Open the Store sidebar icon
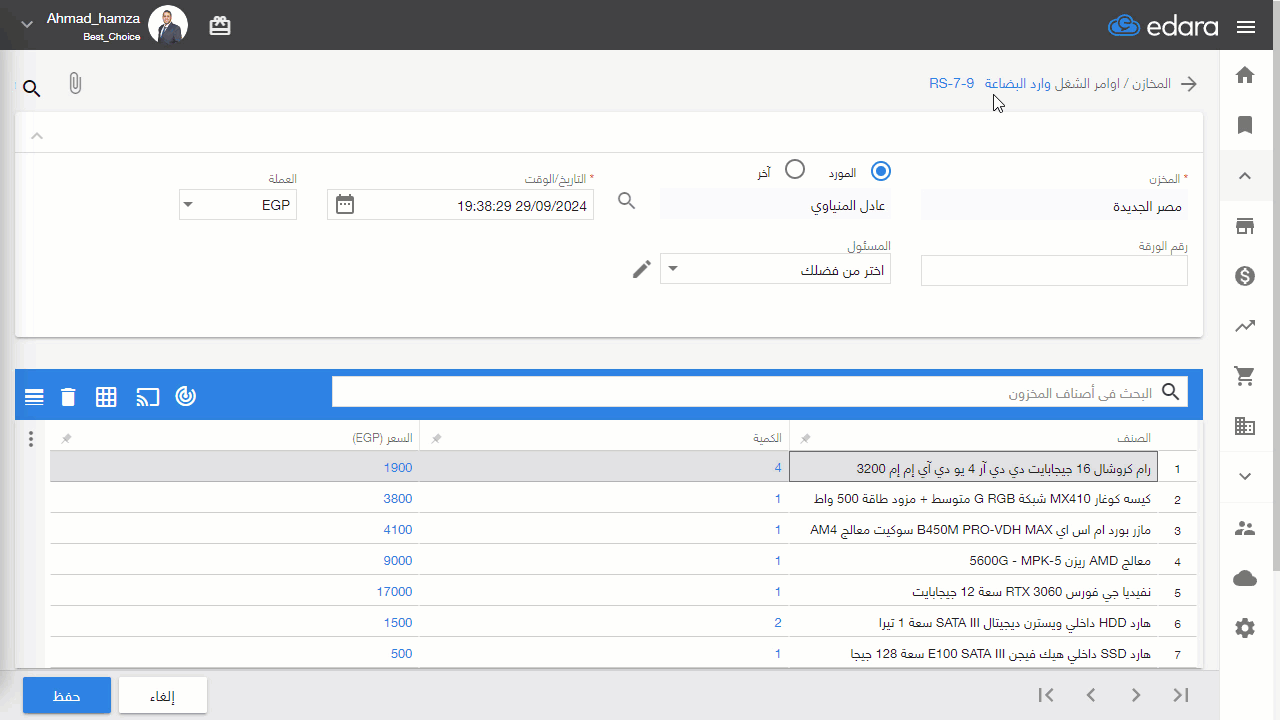 [x=1245, y=226]
